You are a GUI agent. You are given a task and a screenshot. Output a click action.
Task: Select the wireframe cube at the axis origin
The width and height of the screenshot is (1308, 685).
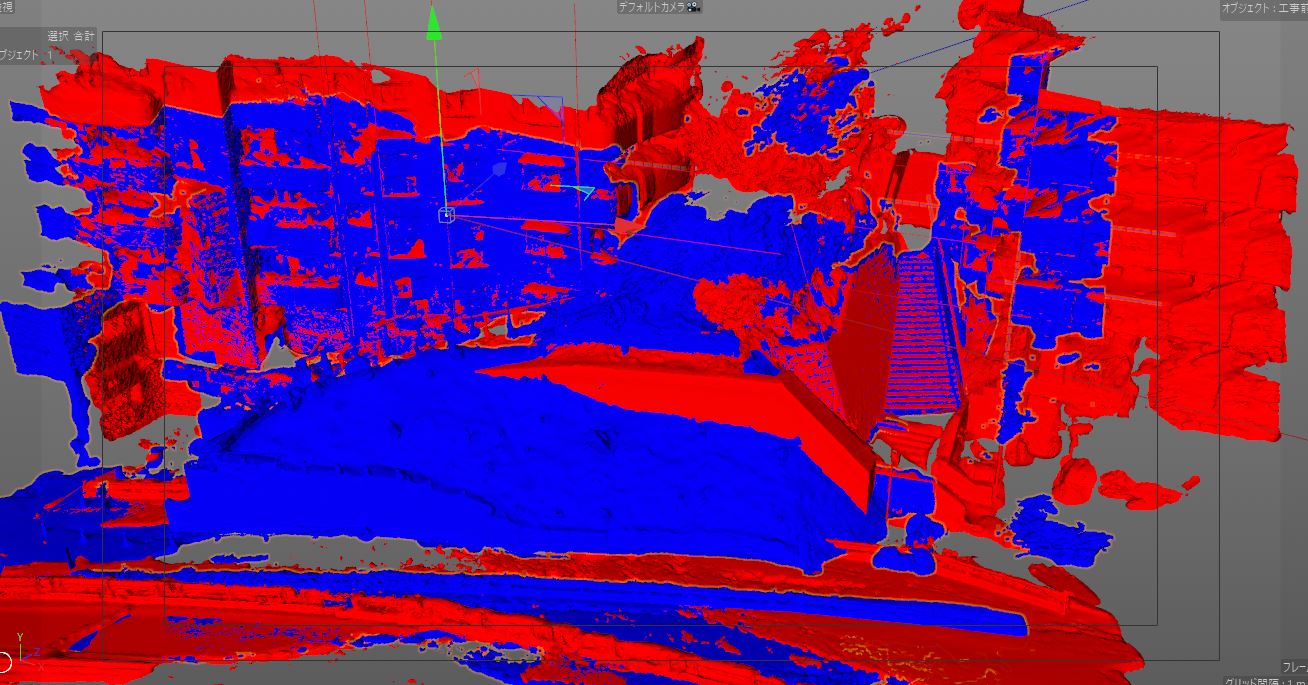coord(446,215)
